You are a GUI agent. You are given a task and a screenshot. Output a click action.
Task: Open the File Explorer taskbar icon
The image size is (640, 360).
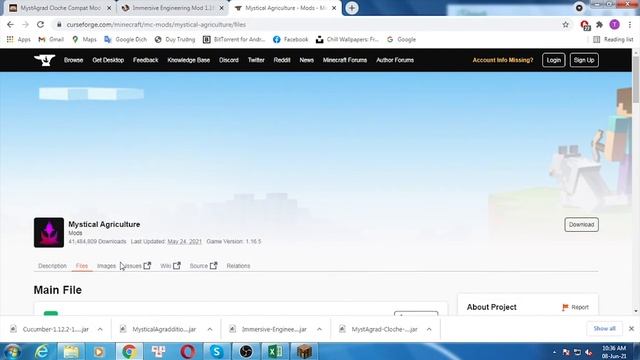click(x=71, y=351)
